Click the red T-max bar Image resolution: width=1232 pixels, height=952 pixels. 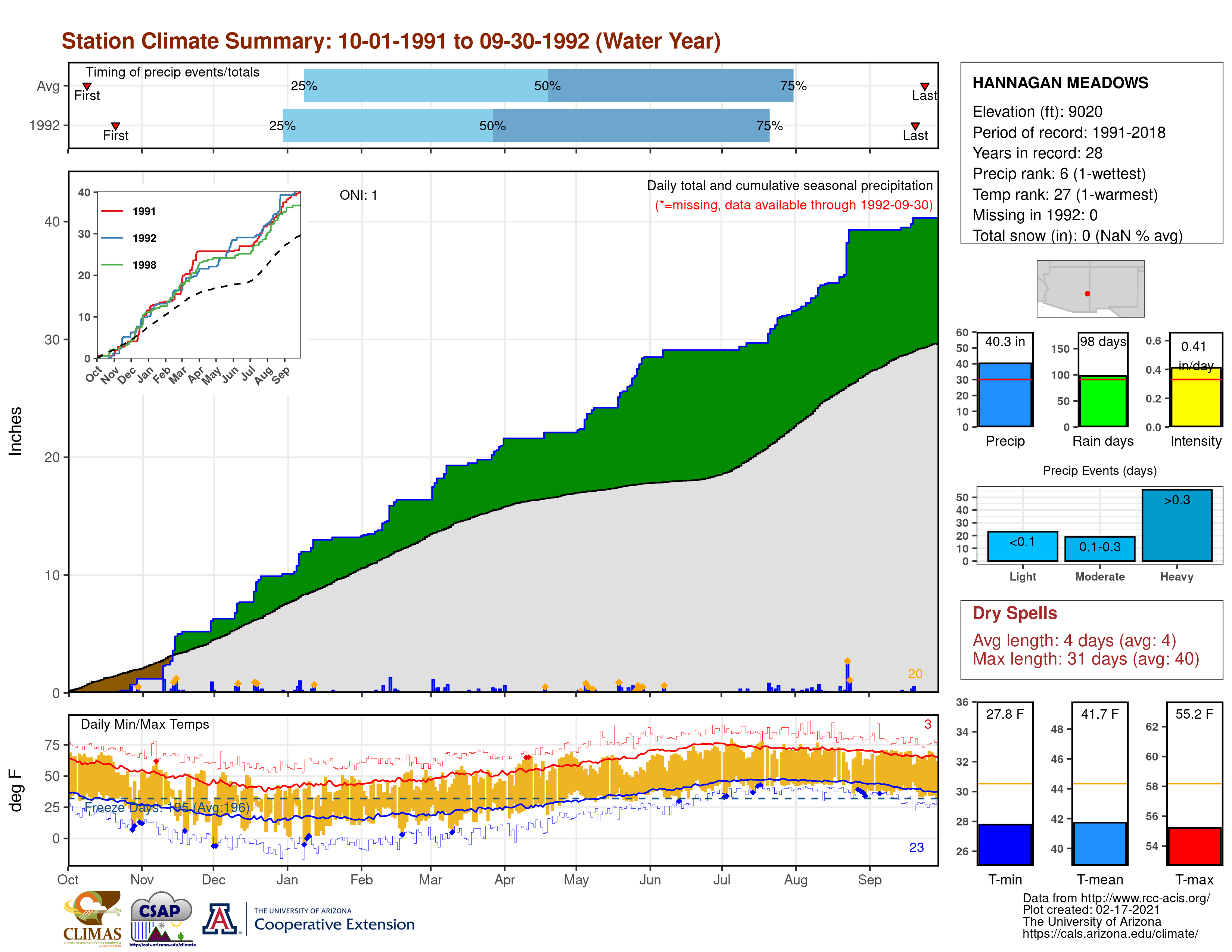[1194, 846]
